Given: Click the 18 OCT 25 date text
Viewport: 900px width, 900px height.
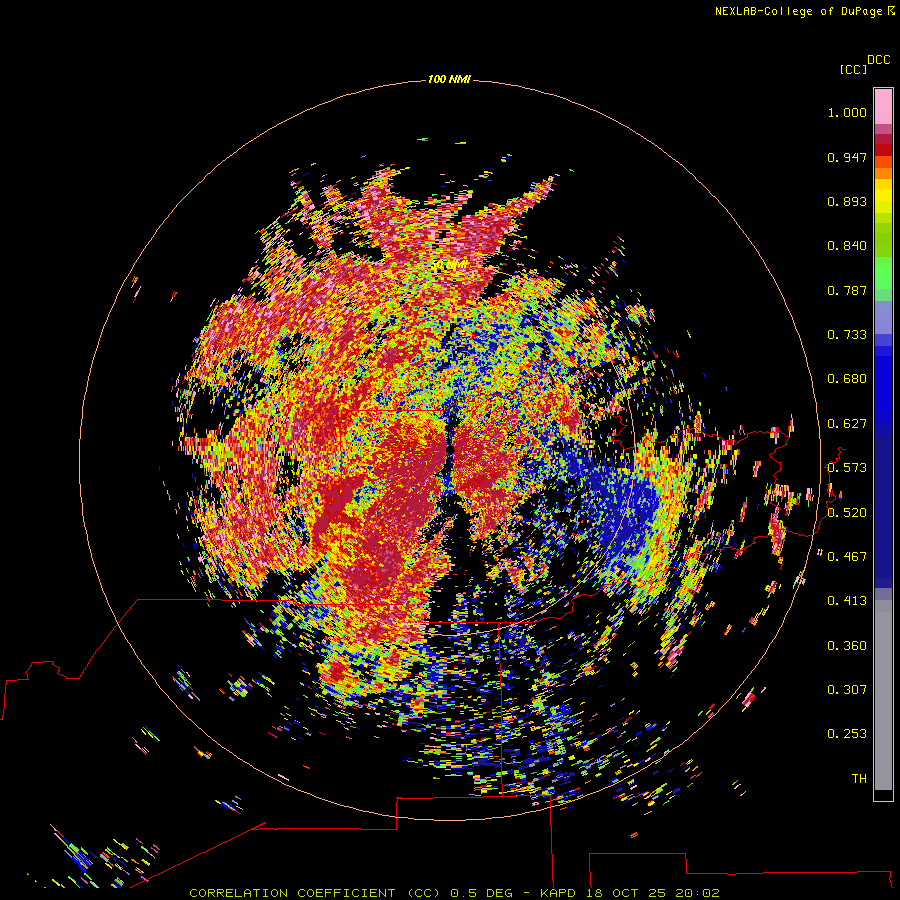Looking at the screenshot, I should [x=625, y=893].
